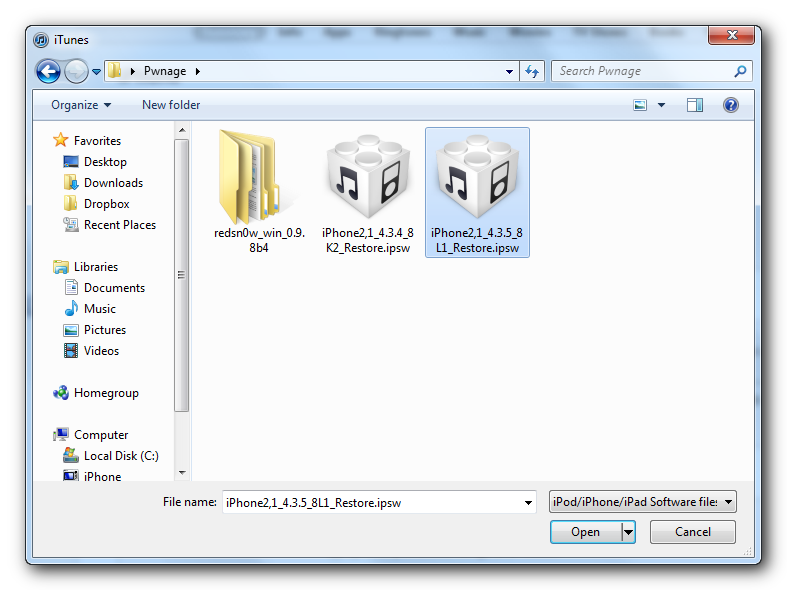The width and height of the screenshot is (787, 590).
Task: Click the Libraries icon
Action: 61,267
